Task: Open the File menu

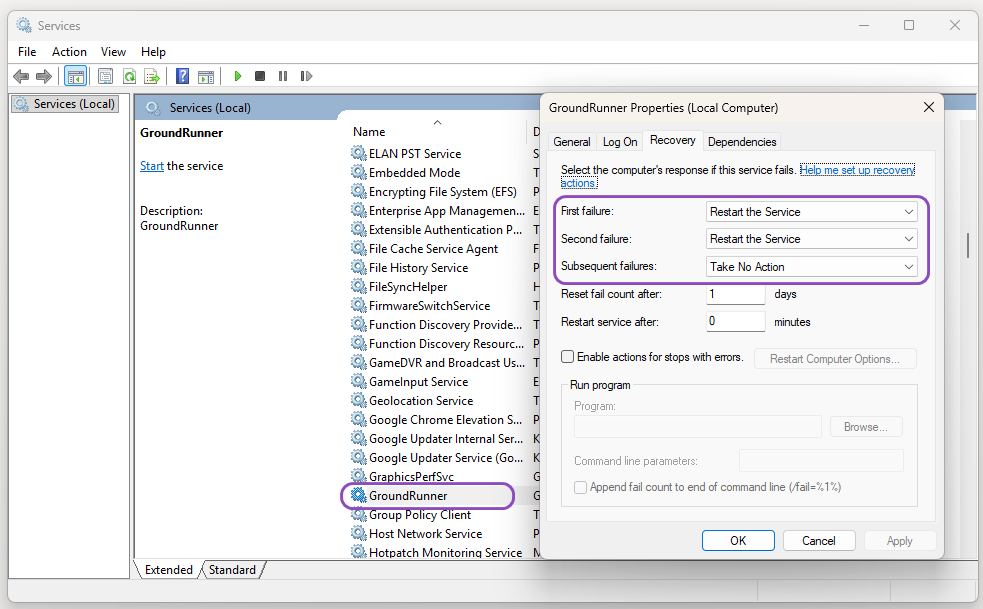Action: pos(27,52)
